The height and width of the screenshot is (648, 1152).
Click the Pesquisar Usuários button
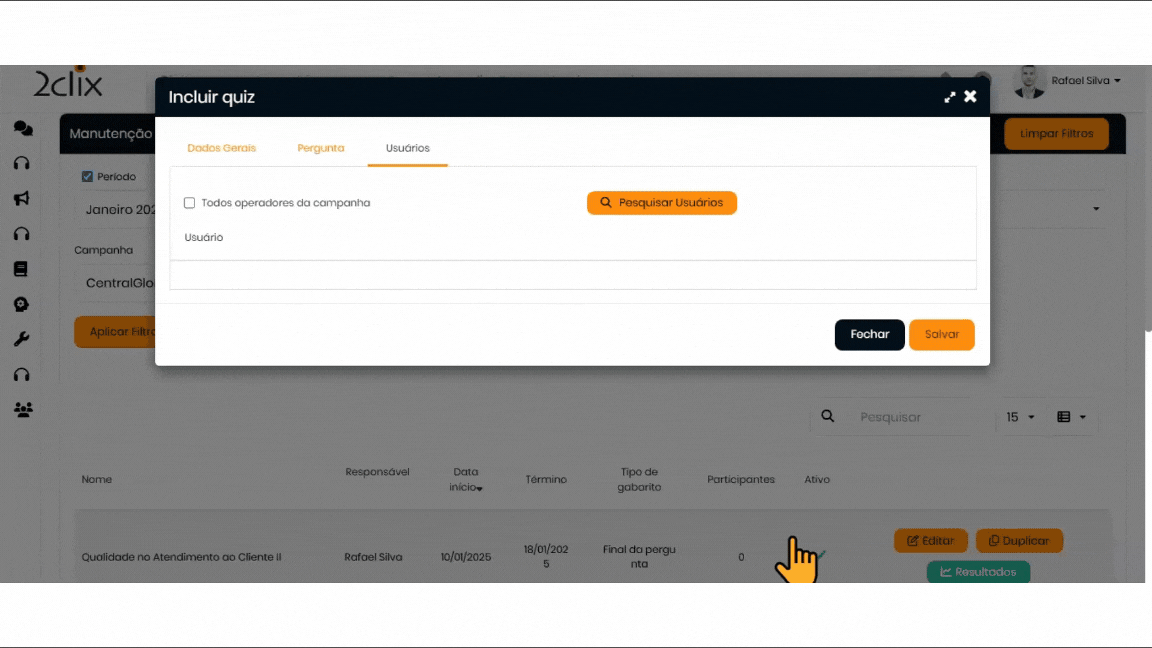[x=661, y=203]
